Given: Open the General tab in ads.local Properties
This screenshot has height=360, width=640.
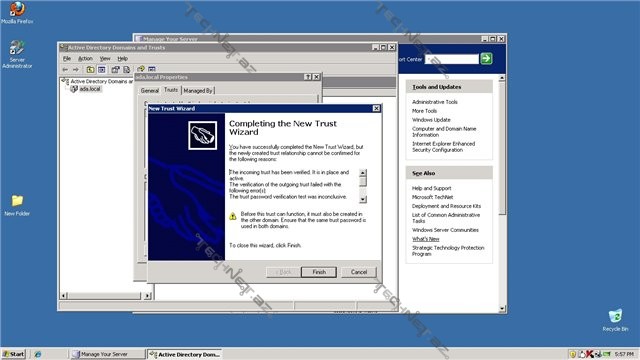Looking at the screenshot, I should (x=149, y=91).
